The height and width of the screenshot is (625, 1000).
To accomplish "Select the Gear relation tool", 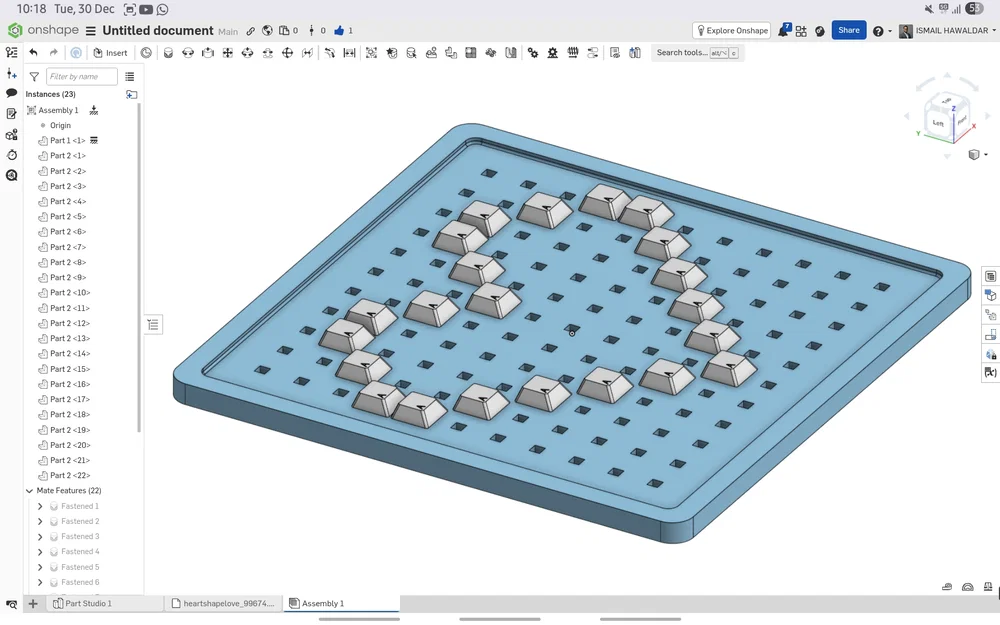I will coord(533,53).
